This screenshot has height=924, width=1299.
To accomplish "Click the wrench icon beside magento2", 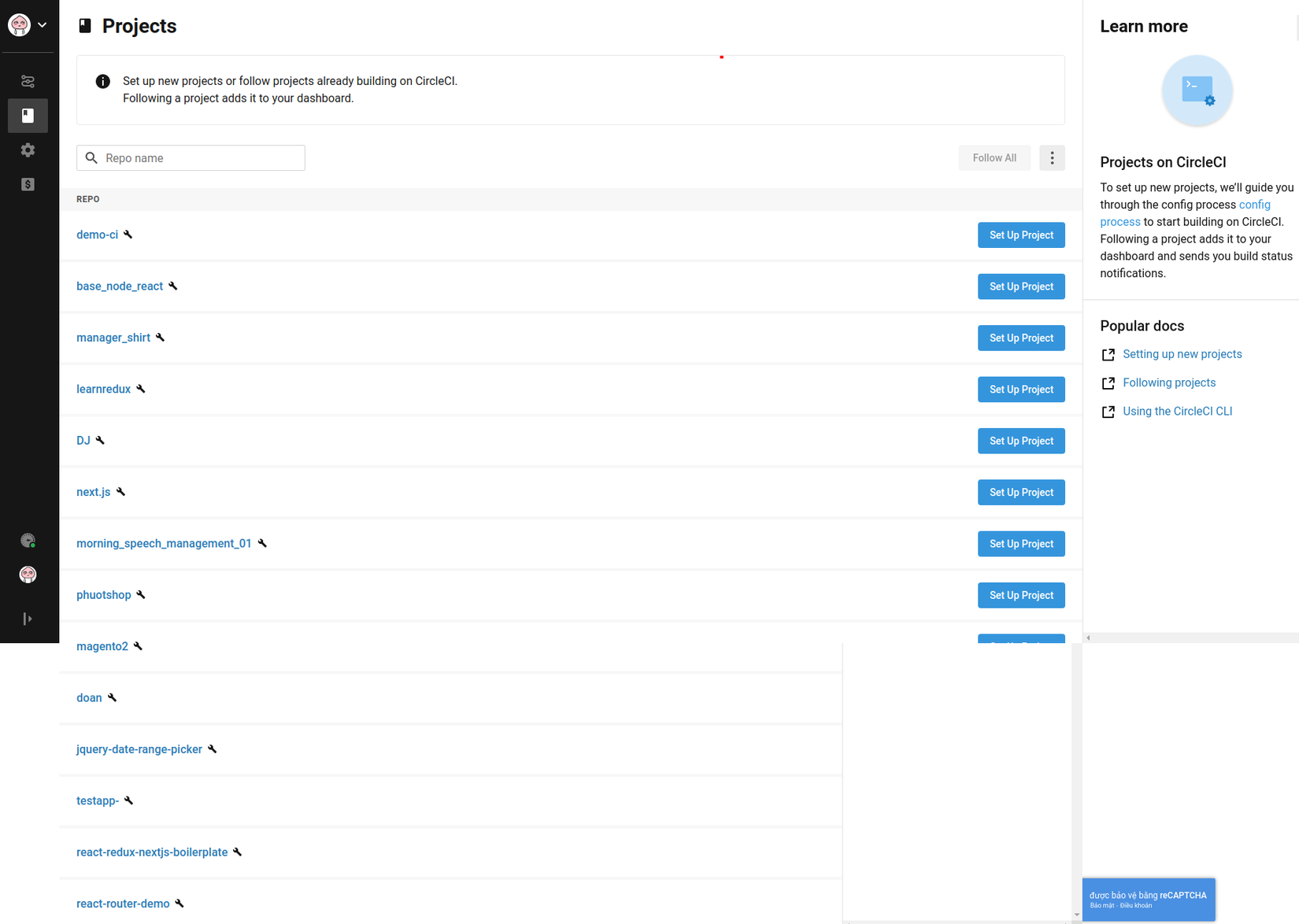I will [x=138, y=646].
